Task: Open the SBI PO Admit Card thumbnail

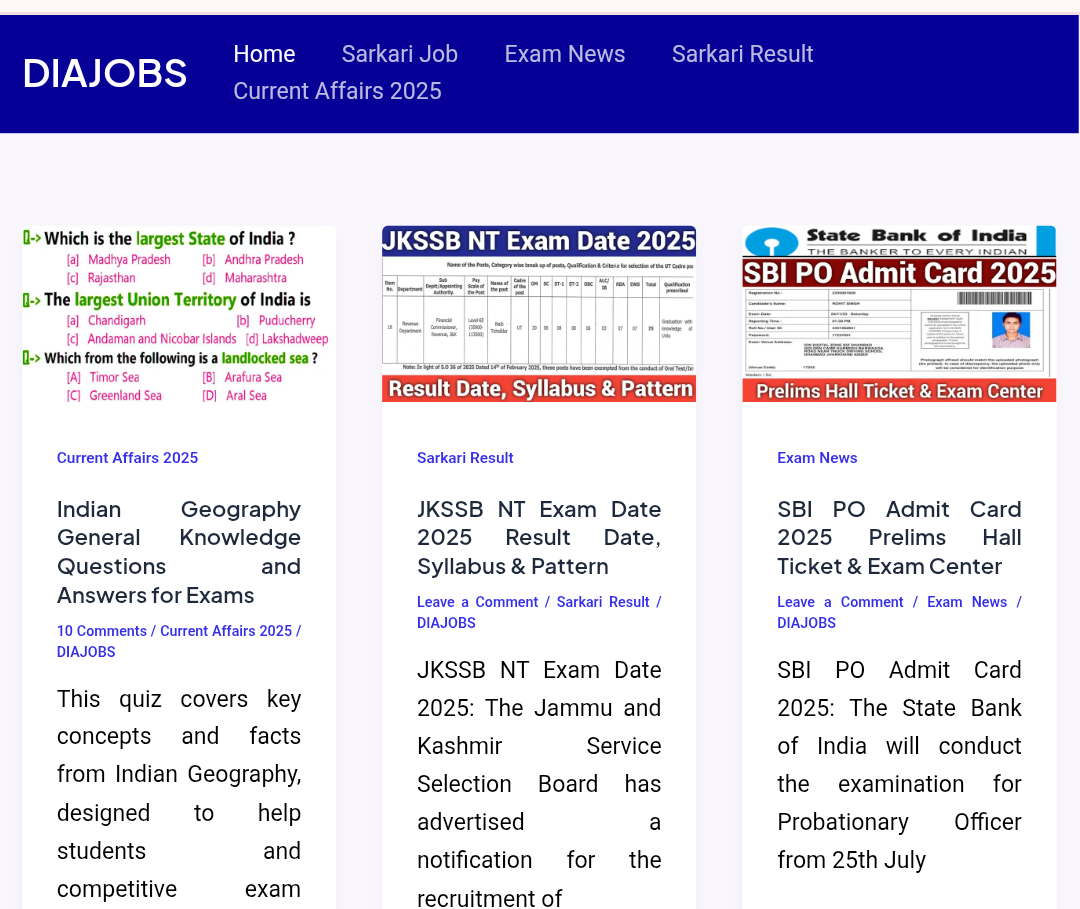Action: [x=899, y=314]
